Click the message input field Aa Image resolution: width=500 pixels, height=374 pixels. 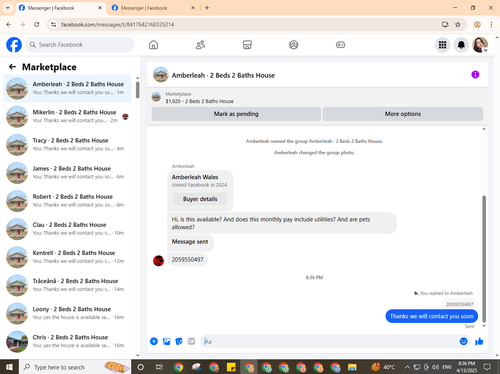click(330, 341)
